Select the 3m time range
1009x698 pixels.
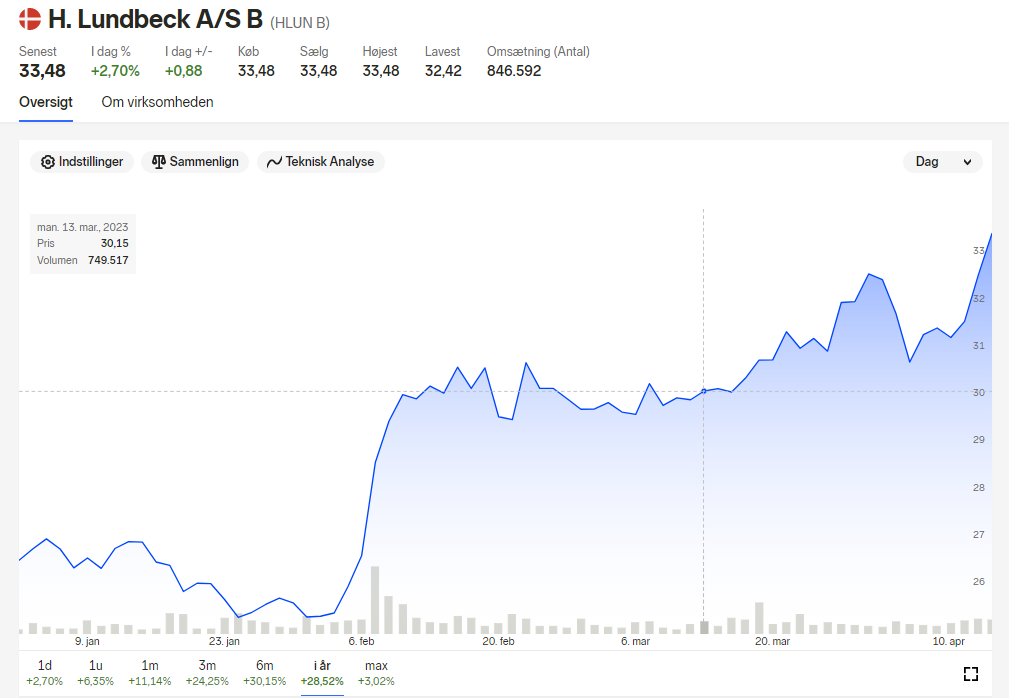point(207,673)
